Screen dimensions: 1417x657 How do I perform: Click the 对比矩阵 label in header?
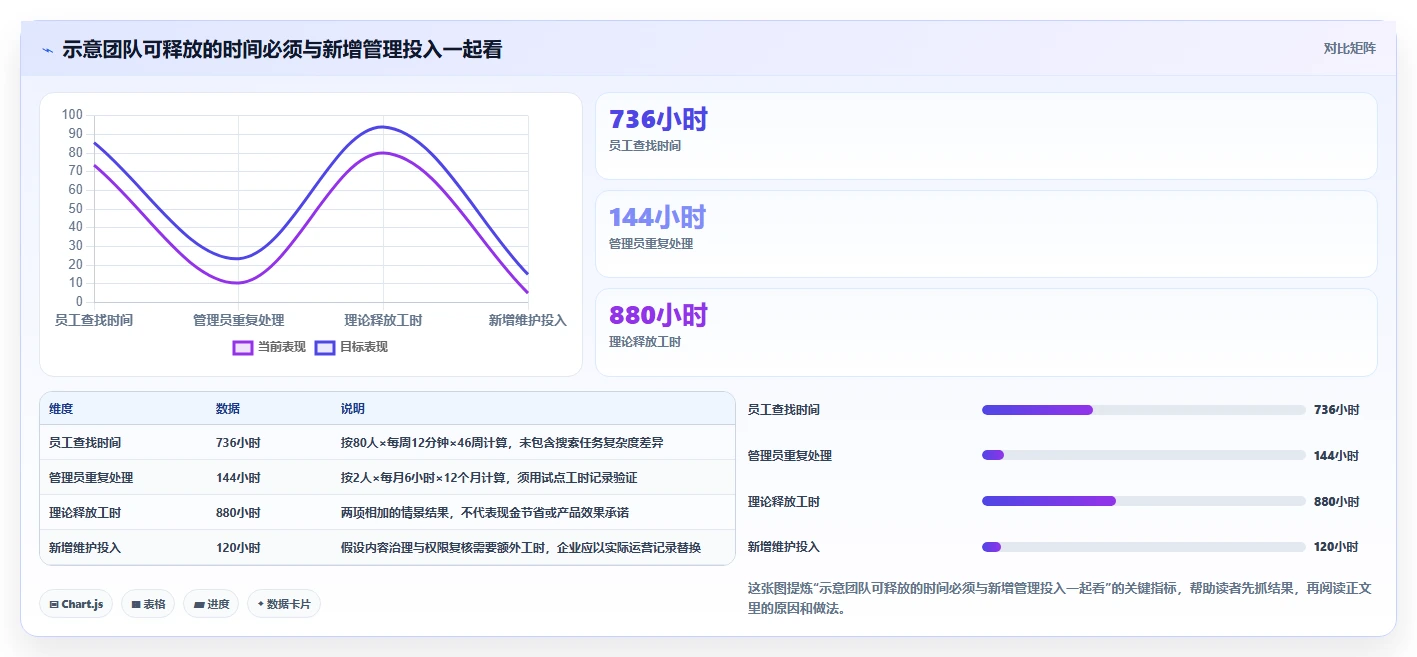pos(1349,48)
